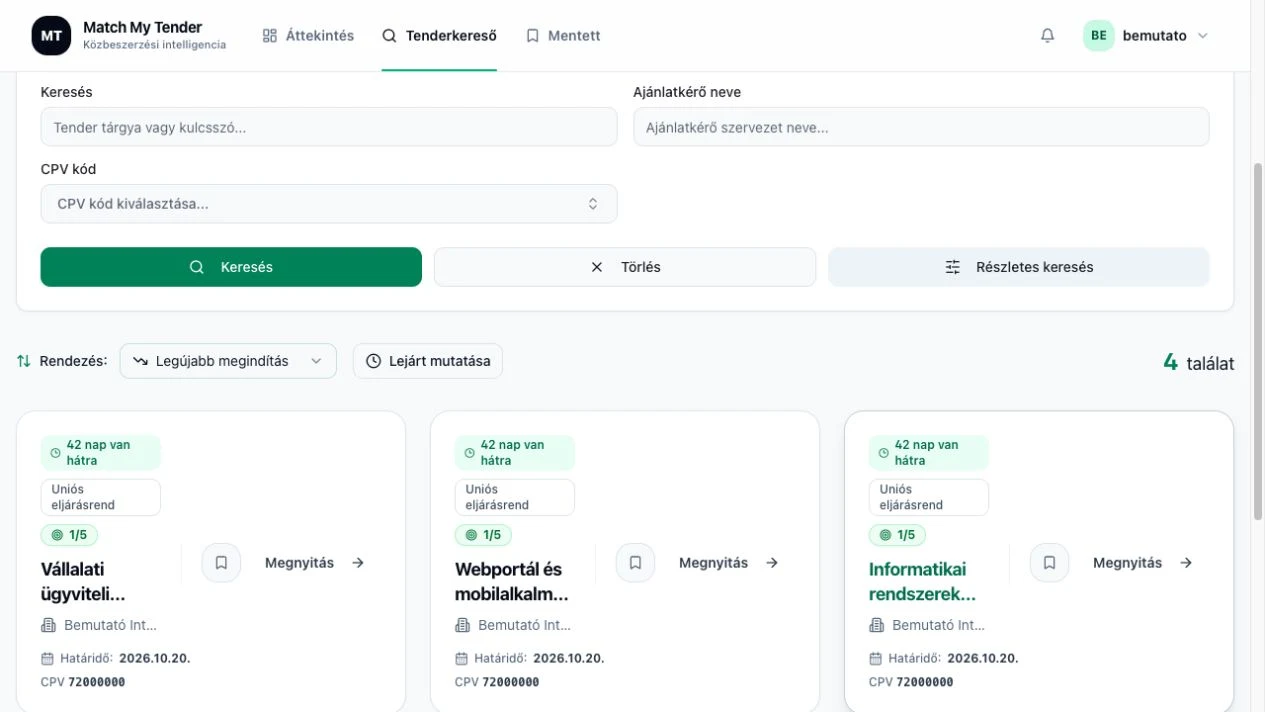Click the 1/5 match score on Vállalati card
The image size is (1265, 712).
click(x=69, y=535)
